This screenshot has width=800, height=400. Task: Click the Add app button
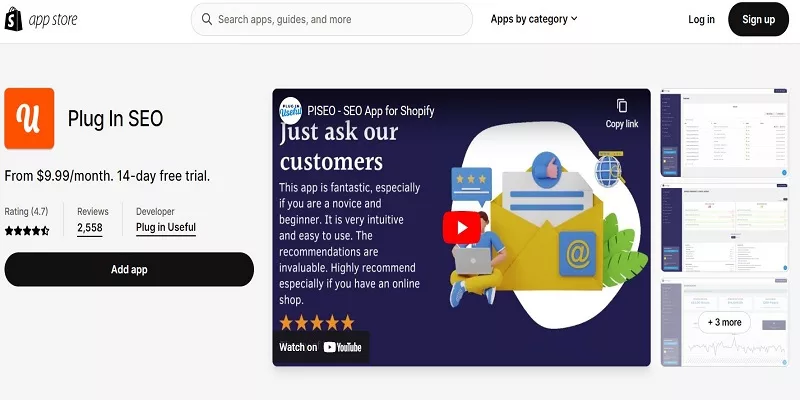click(129, 269)
